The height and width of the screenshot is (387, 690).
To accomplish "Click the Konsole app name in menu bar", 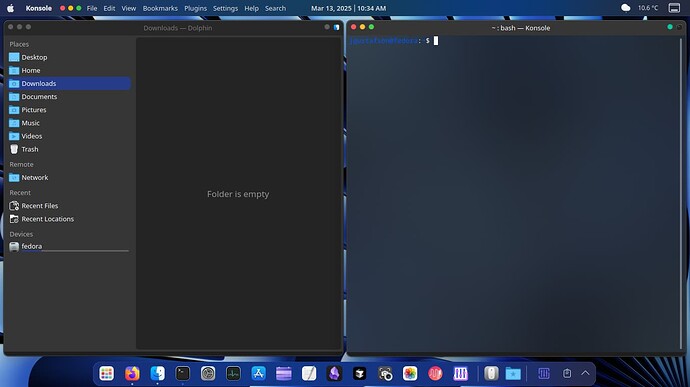I will 39,8.
